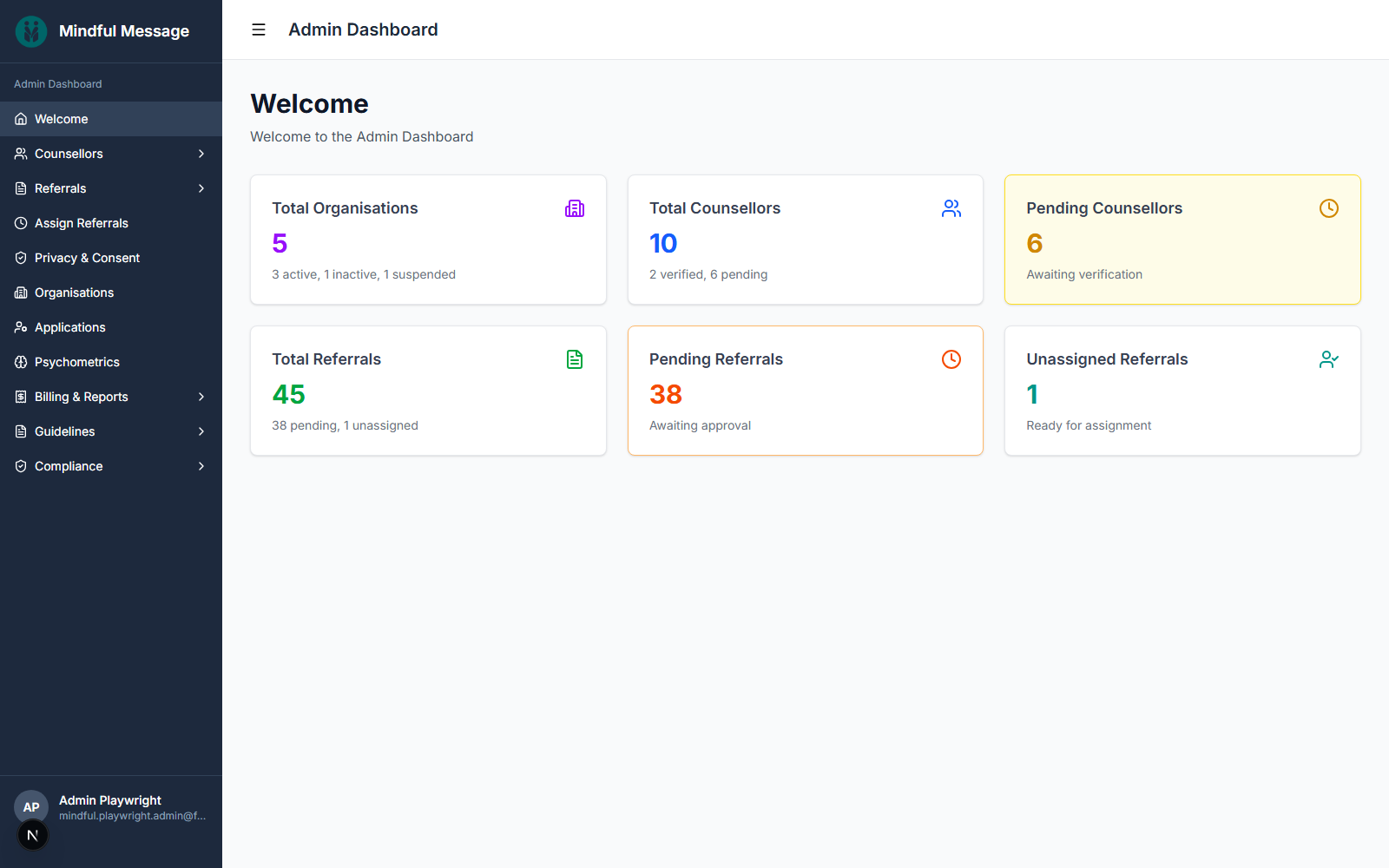Click the Mindful Message logo icon
Viewport: 1389px width, 868px height.
pyautogui.click(x=31, y=31)
